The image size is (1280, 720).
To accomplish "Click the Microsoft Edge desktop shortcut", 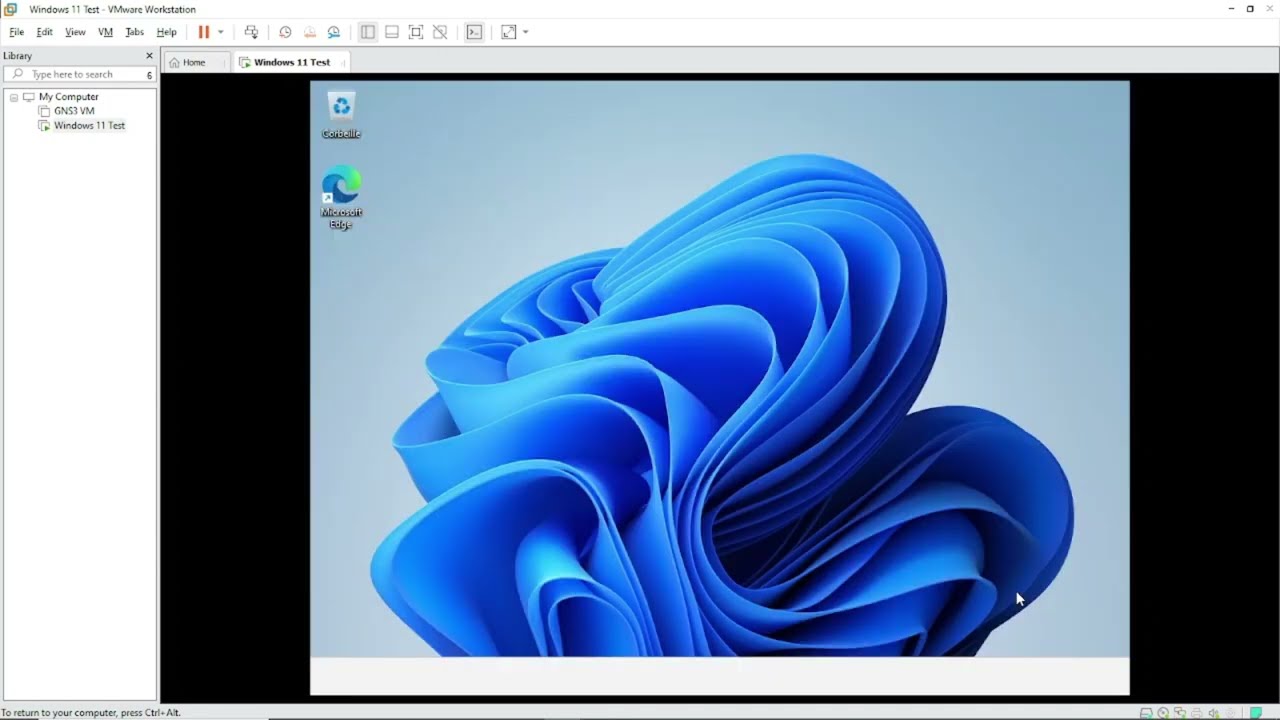I will click(x=341, y=198).
